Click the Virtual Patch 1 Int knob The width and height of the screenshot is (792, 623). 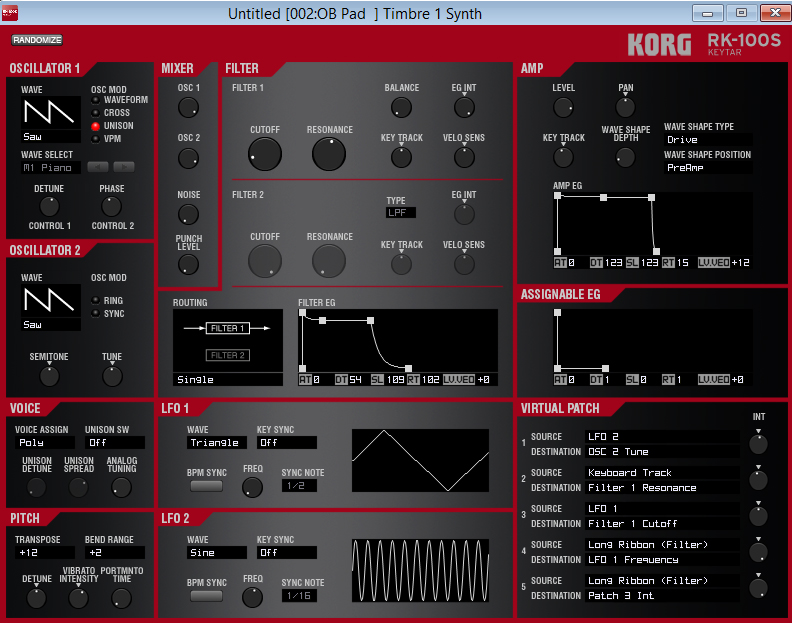(x=758, y=444)
